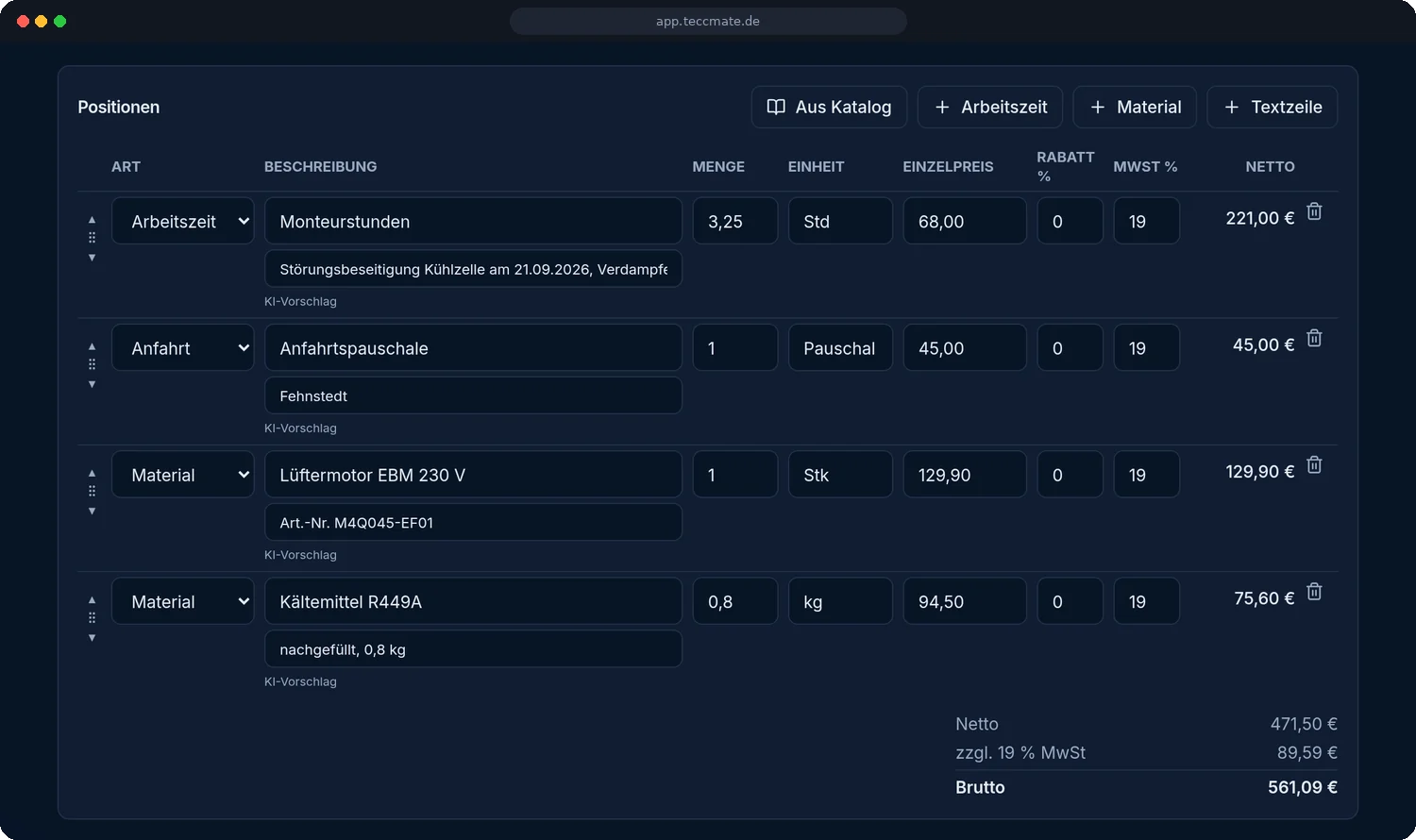1416x840 pixels.
Task: Edit the kg unit field
Action: (x=840, y=601)
